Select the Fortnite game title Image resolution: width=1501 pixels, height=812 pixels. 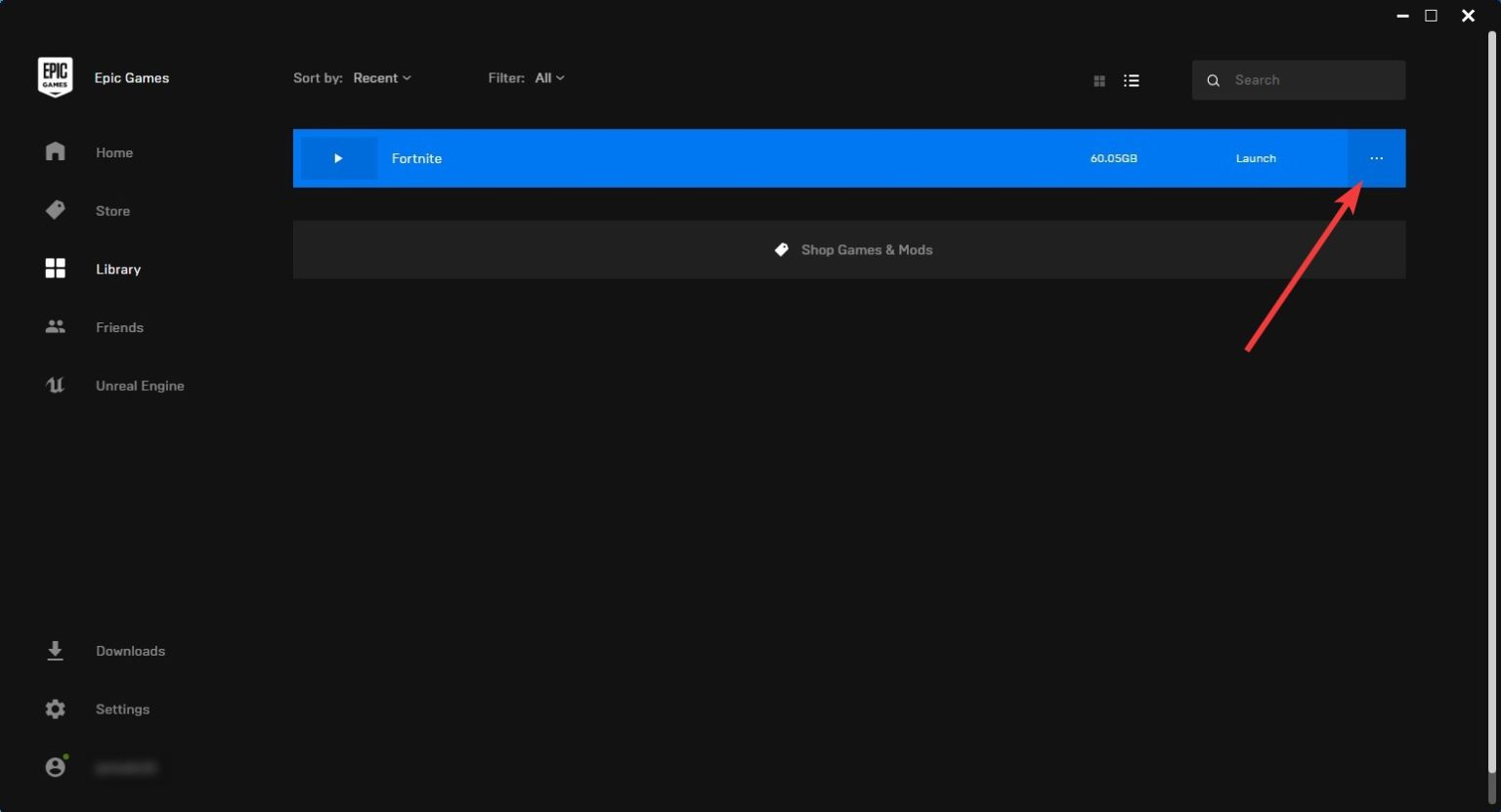click(x=416, y=158)
